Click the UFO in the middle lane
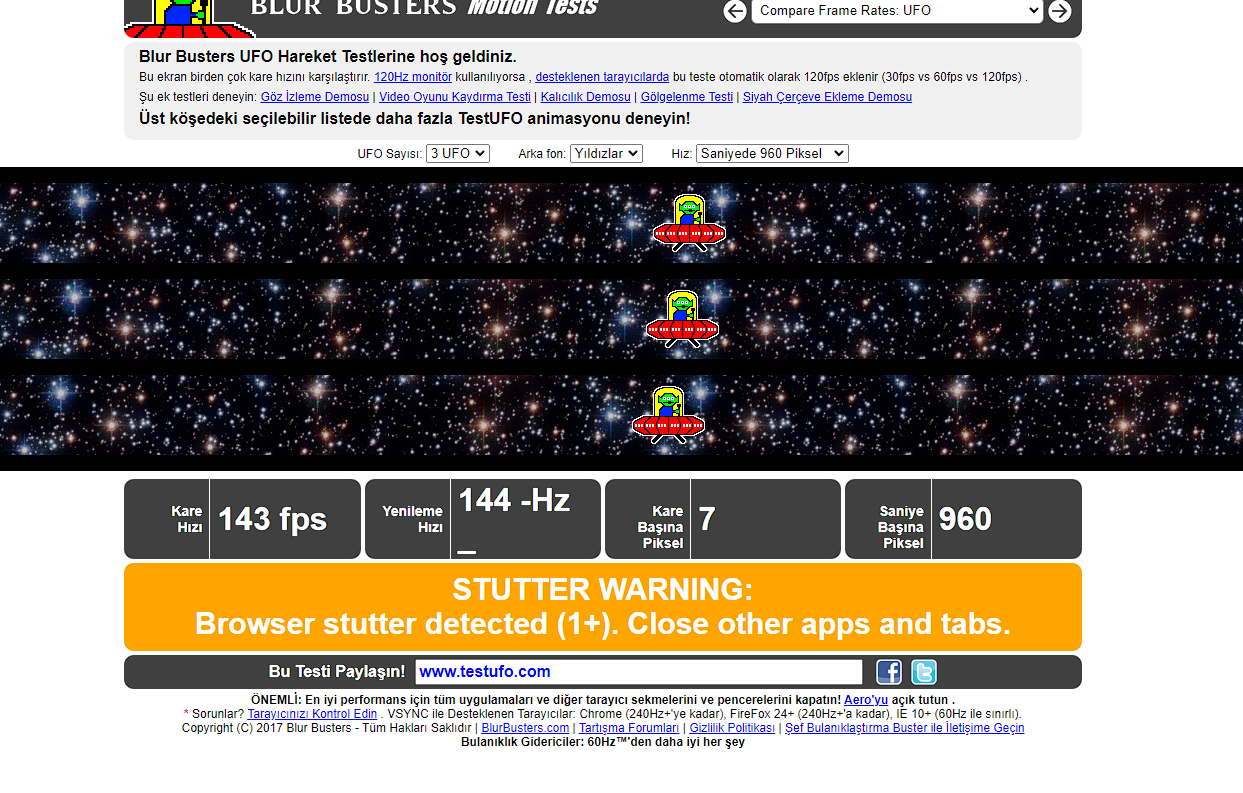 (682, 318)
